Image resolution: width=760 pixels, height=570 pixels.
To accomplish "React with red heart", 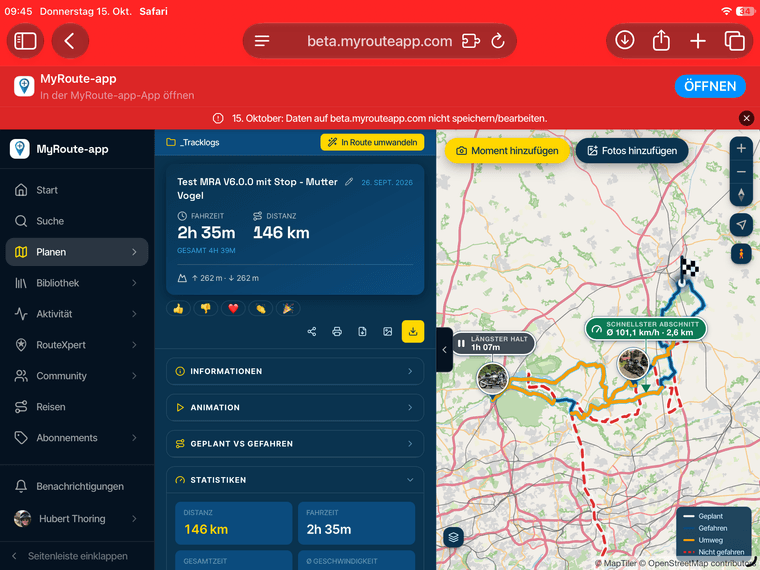I will [x=233, y=309].
